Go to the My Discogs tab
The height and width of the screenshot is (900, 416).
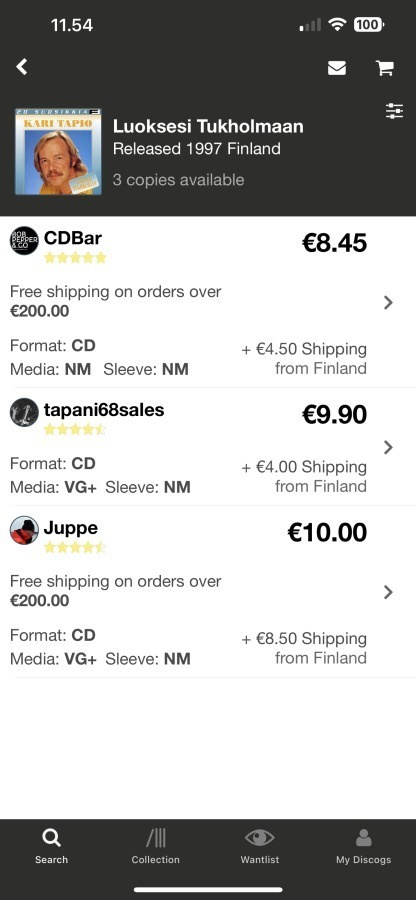[363, 846]
